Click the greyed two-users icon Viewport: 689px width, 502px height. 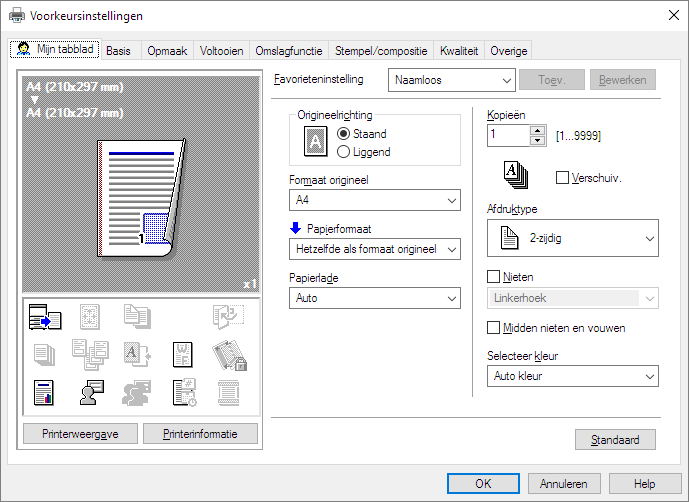[137, 393]
